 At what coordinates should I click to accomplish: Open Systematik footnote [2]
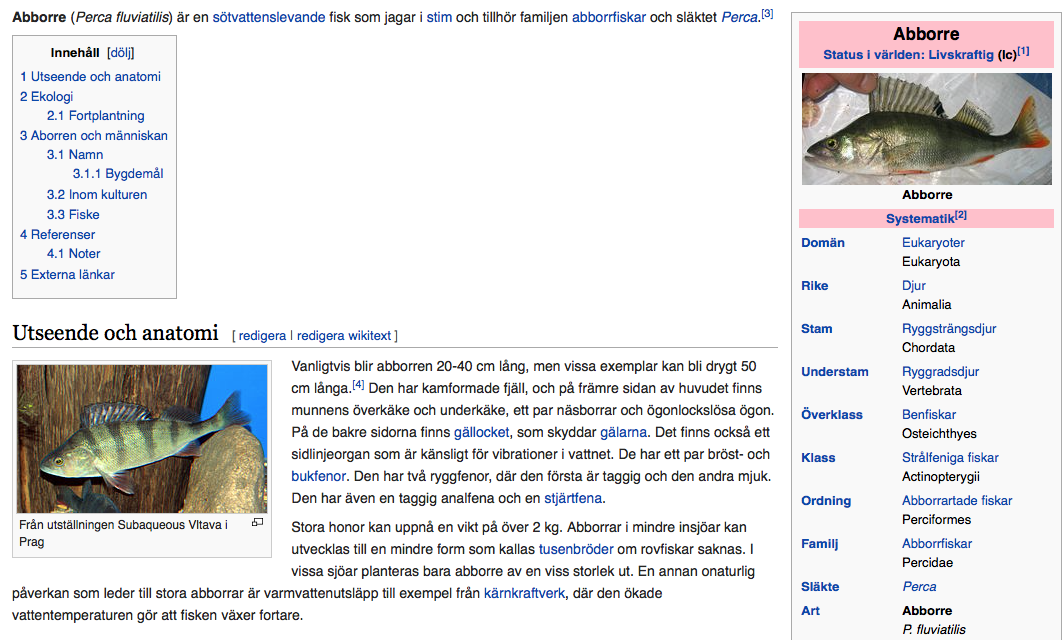(x=961, y=215)
